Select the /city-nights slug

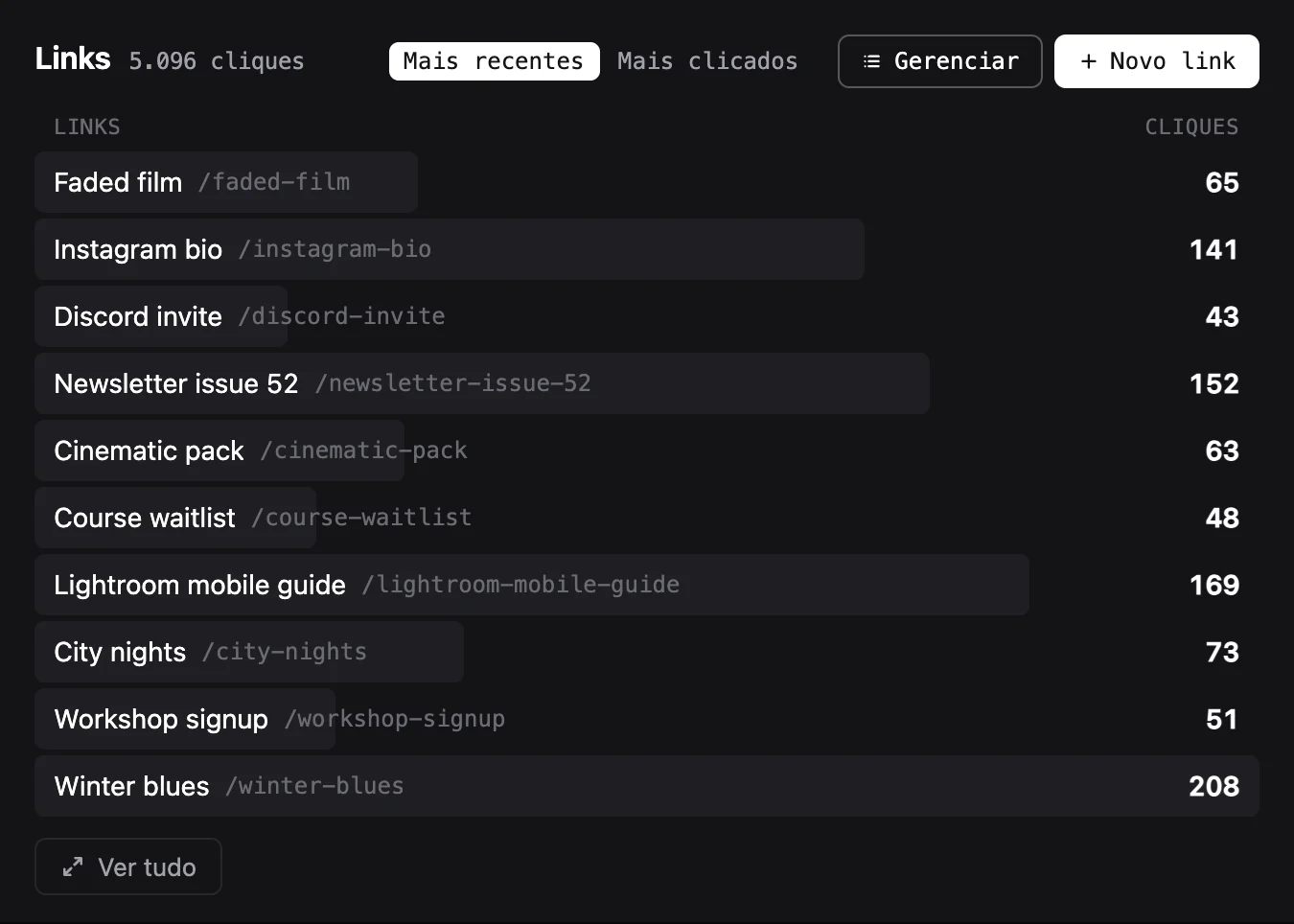[x=285, y=652]
